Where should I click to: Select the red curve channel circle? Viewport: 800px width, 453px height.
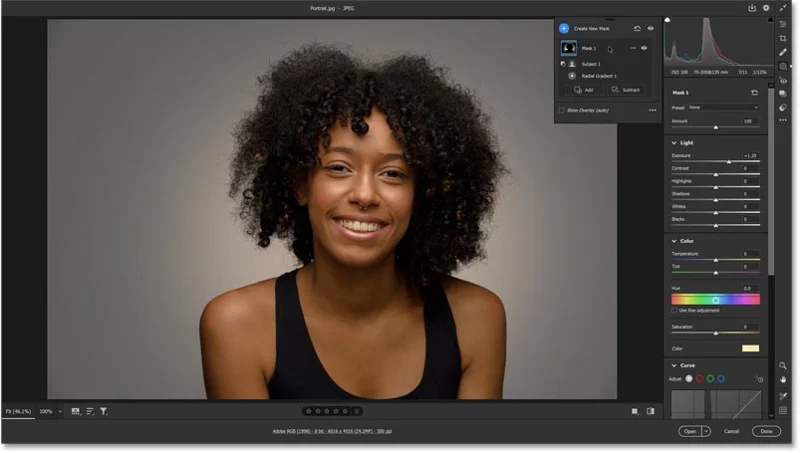[699, 379]
